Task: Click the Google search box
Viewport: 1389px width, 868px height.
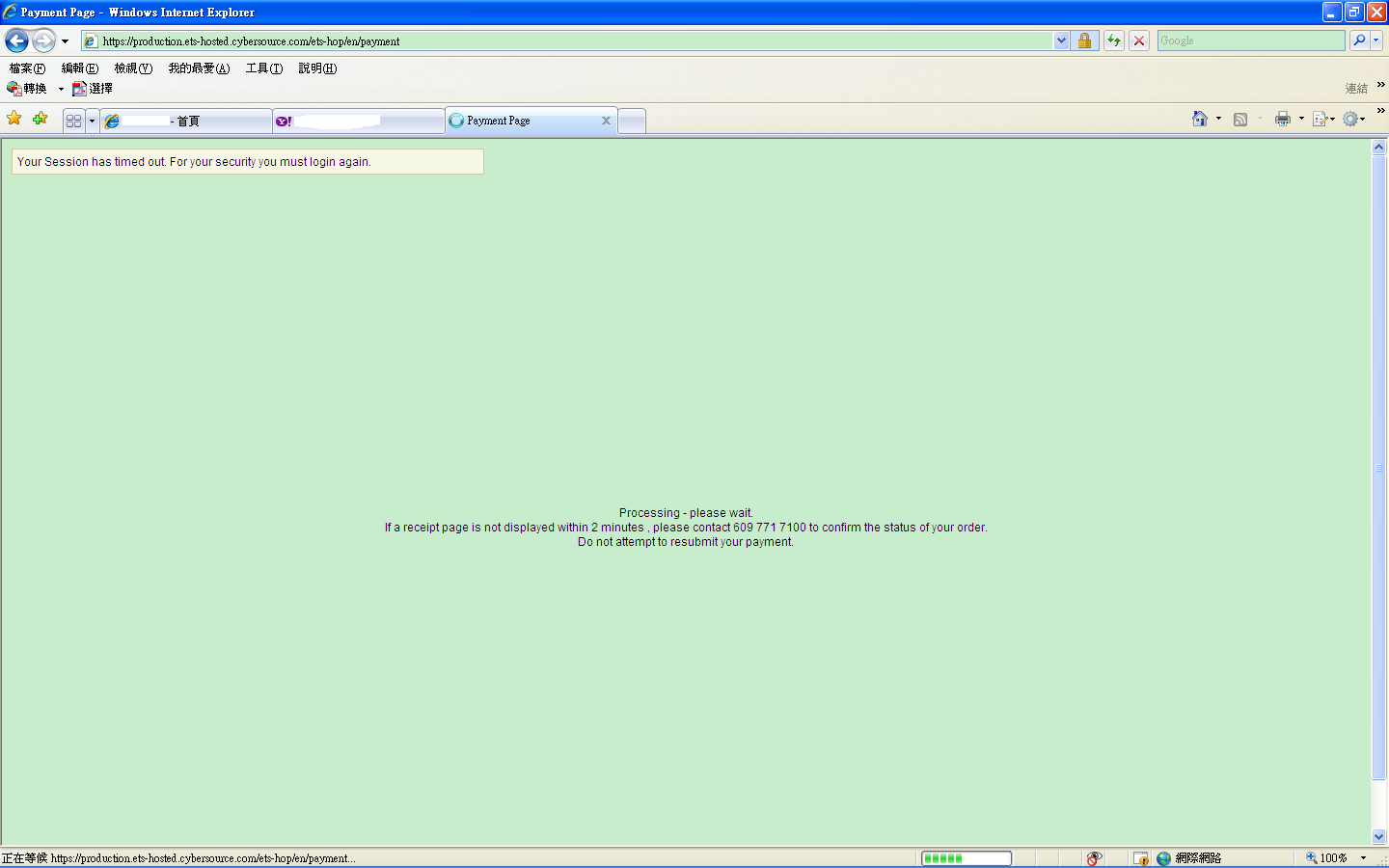Action: (x=1250, y=41)
